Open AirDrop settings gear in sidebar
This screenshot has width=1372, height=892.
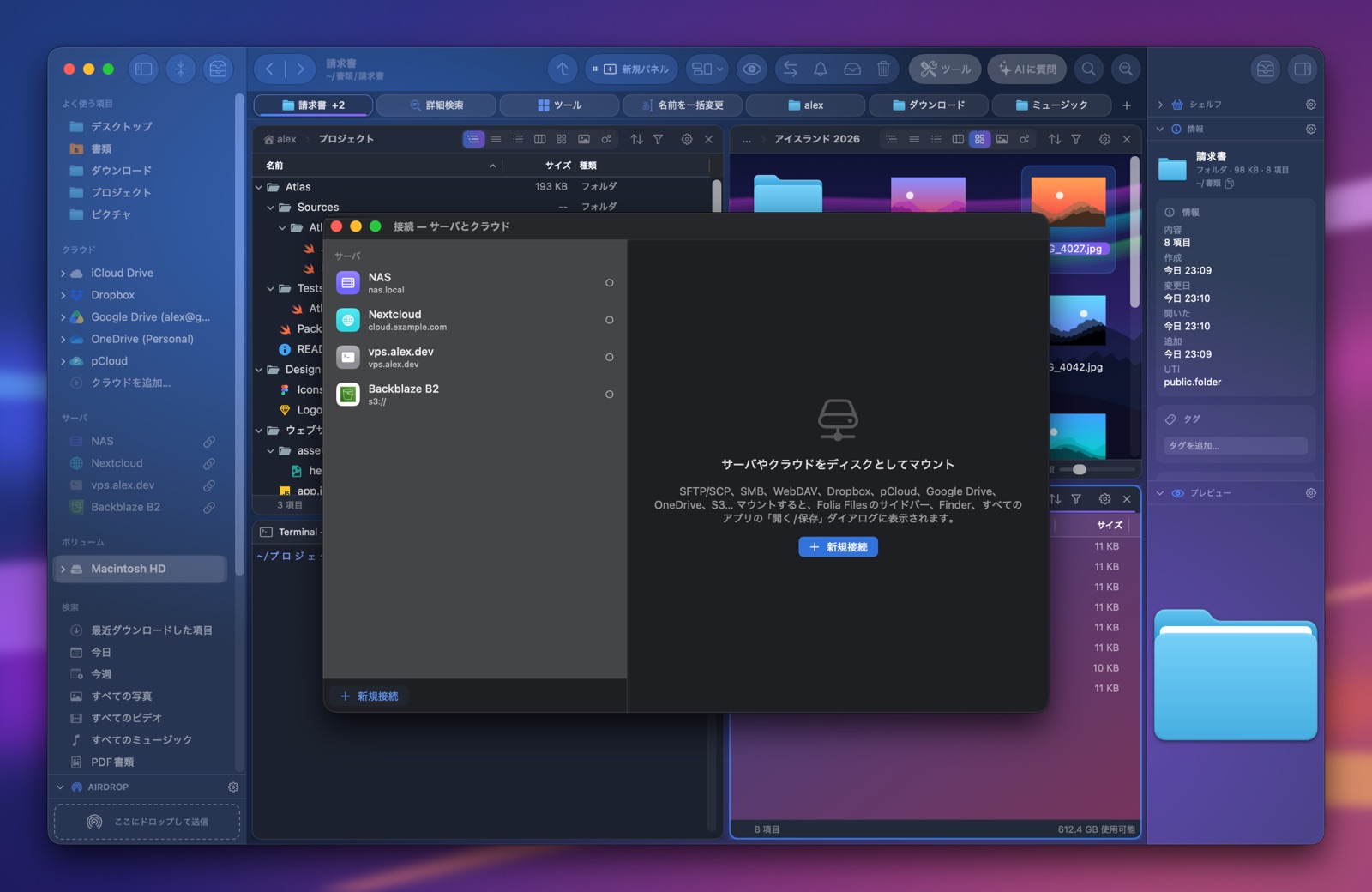coord(233,787)
